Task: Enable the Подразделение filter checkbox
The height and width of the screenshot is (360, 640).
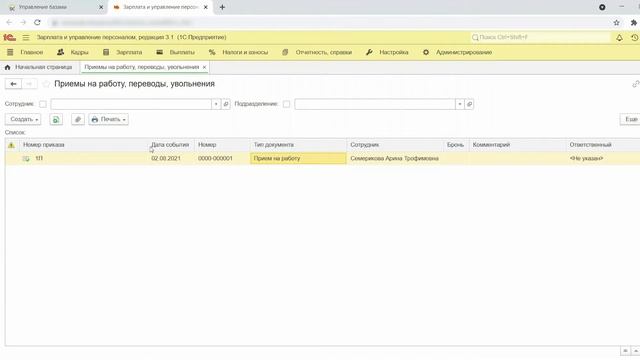Action: tap(287, 104)
